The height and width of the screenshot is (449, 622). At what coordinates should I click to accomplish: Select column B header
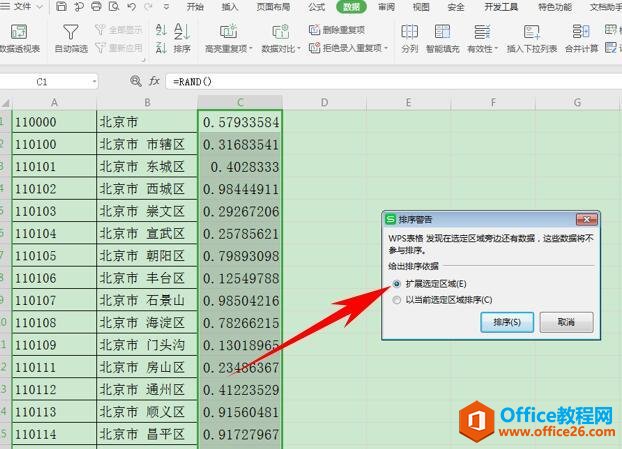click(147, 102)
